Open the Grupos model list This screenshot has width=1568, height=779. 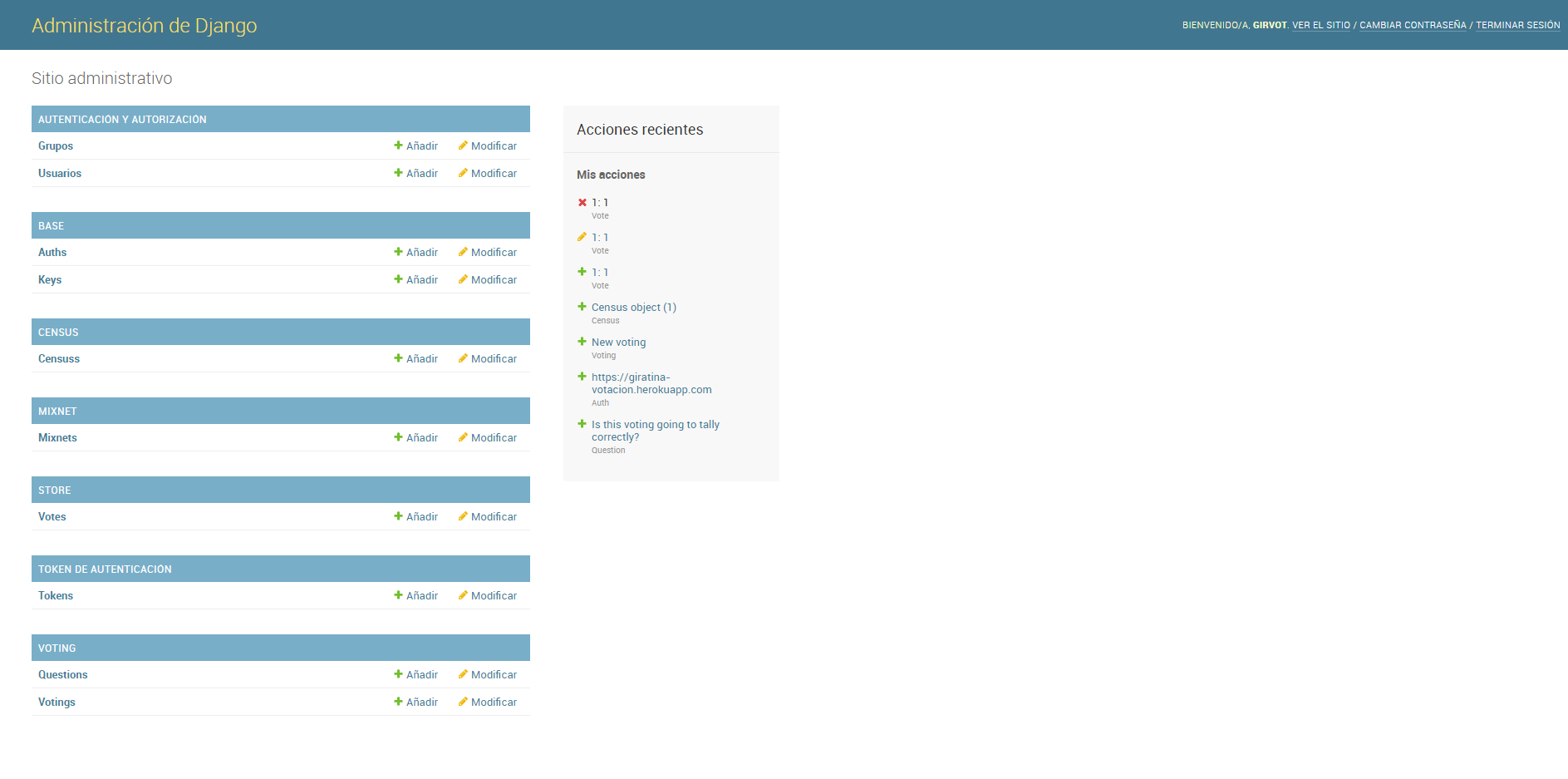click(x=56, y=146)
